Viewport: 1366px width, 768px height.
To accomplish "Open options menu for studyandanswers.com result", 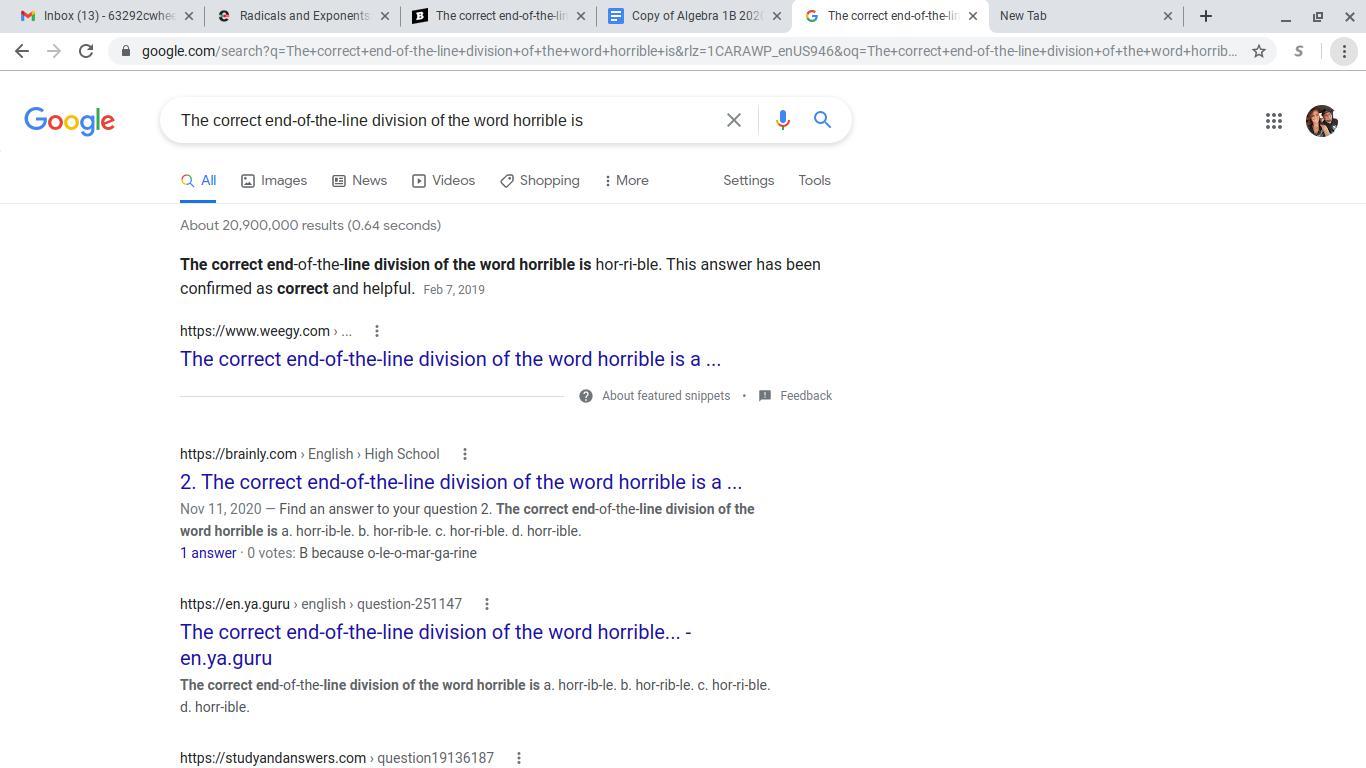I will point(519,758).
